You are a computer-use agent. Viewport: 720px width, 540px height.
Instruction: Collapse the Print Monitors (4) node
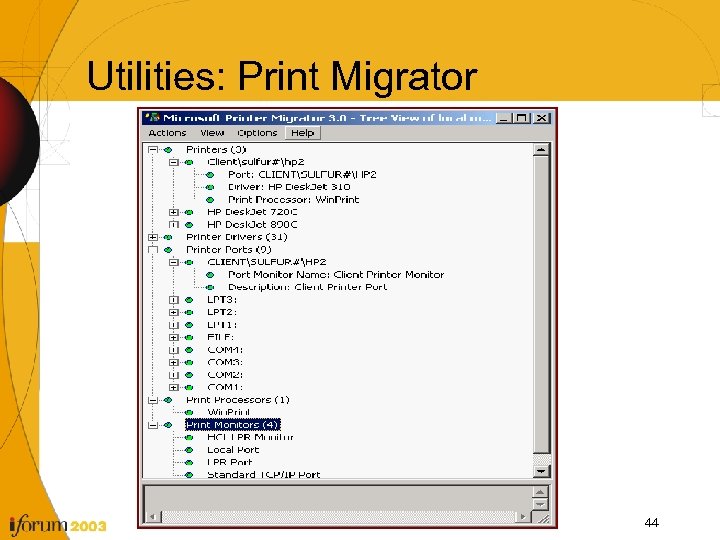[153, 425]
